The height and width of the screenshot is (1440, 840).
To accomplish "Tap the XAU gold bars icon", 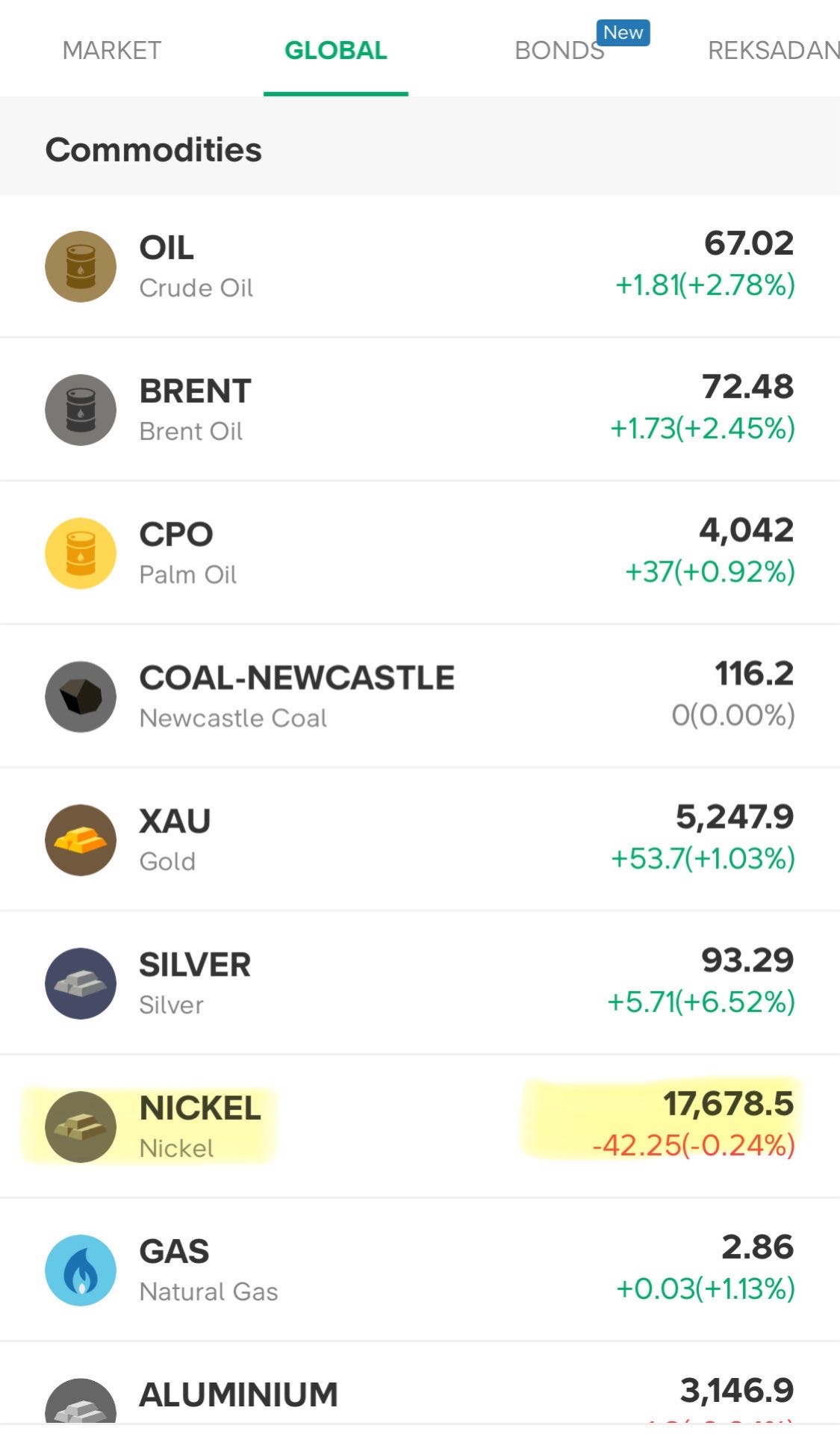I will [81, 840].
